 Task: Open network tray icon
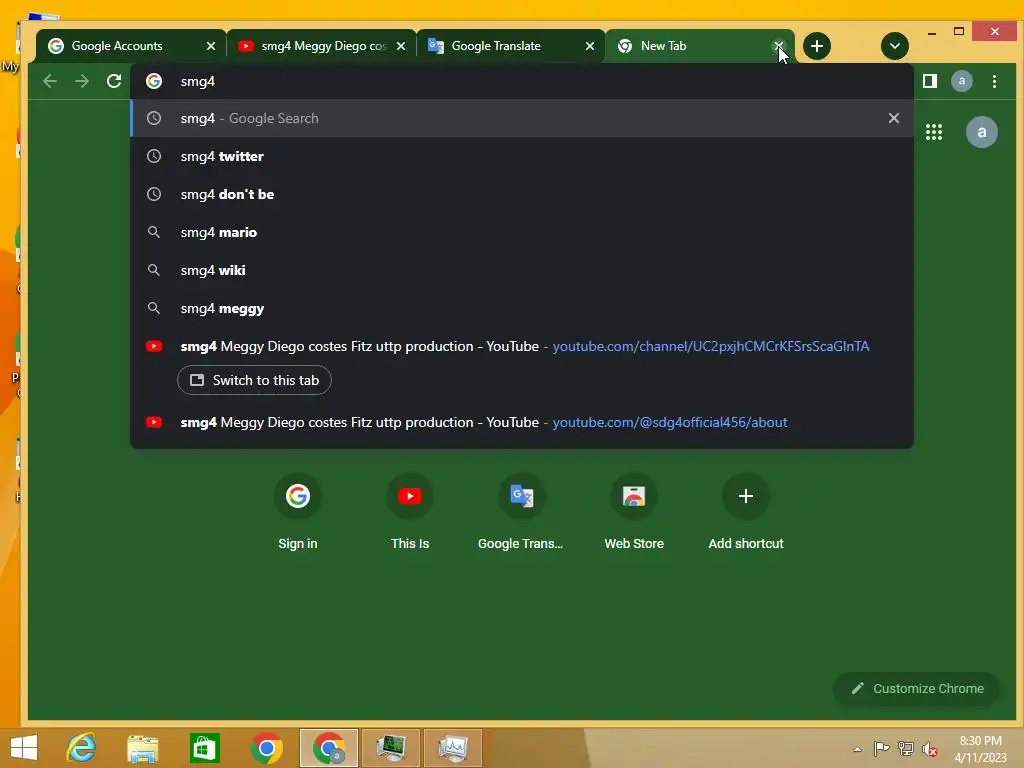coord(905,748)
